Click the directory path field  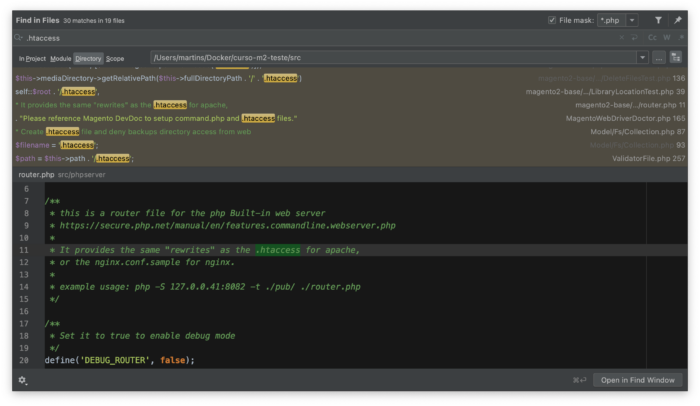coord(394,58)
